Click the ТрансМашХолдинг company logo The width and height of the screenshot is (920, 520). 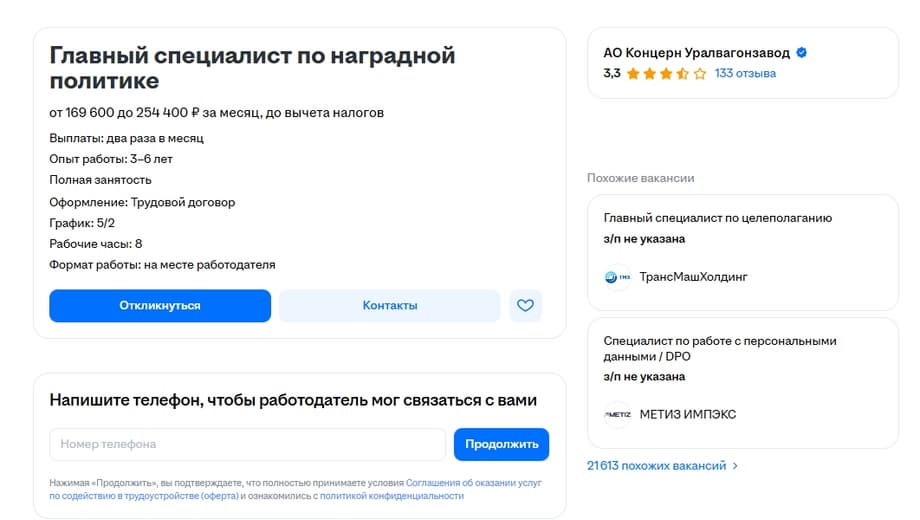[x=617, y=277]
